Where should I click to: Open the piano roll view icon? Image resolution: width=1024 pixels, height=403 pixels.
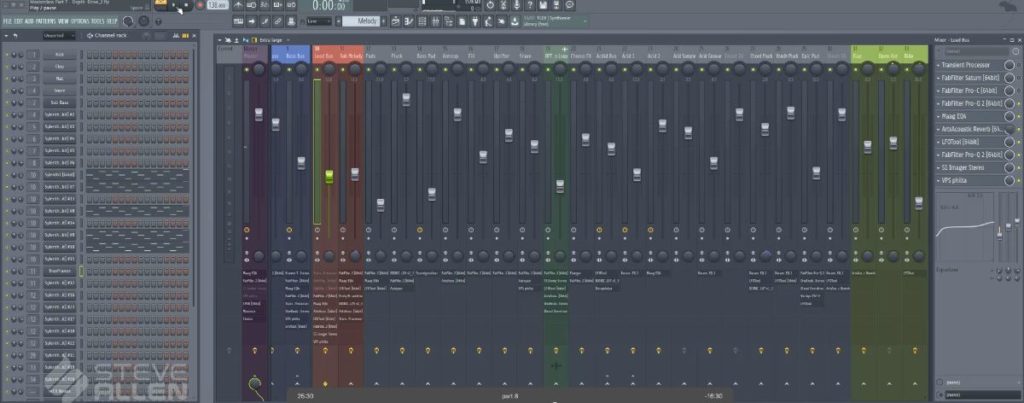point(408,22)
